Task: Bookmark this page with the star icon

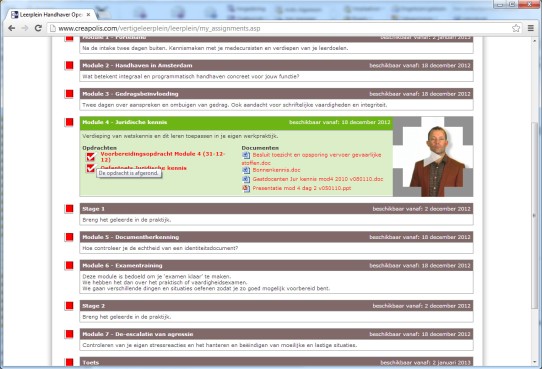Action: (x=516, y=28)
